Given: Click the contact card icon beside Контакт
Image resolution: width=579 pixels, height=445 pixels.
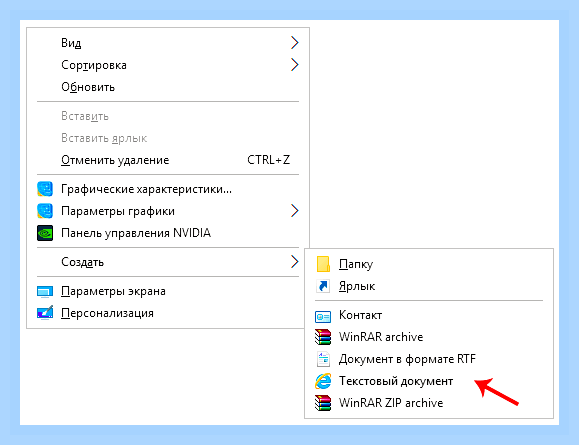Looking at the screenshot, I should click(323, 316).
